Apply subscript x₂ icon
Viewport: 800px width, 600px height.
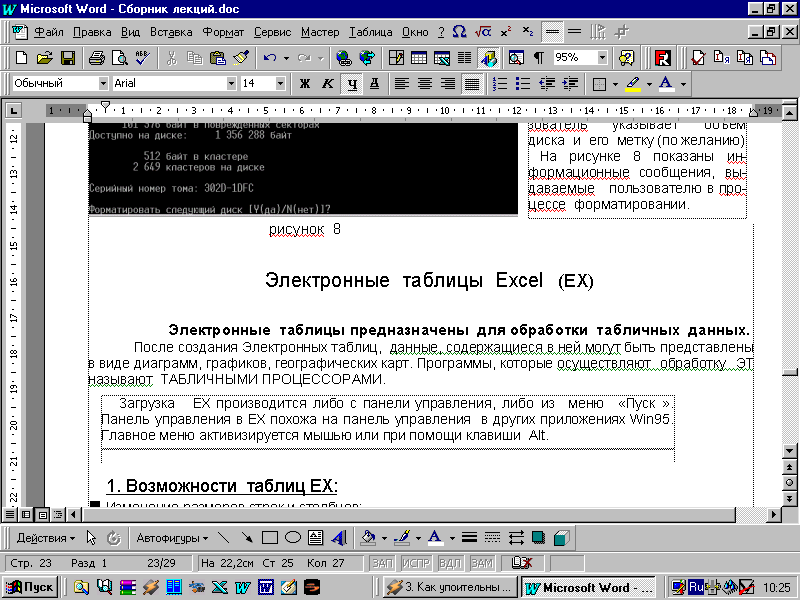tap(528, 32)
